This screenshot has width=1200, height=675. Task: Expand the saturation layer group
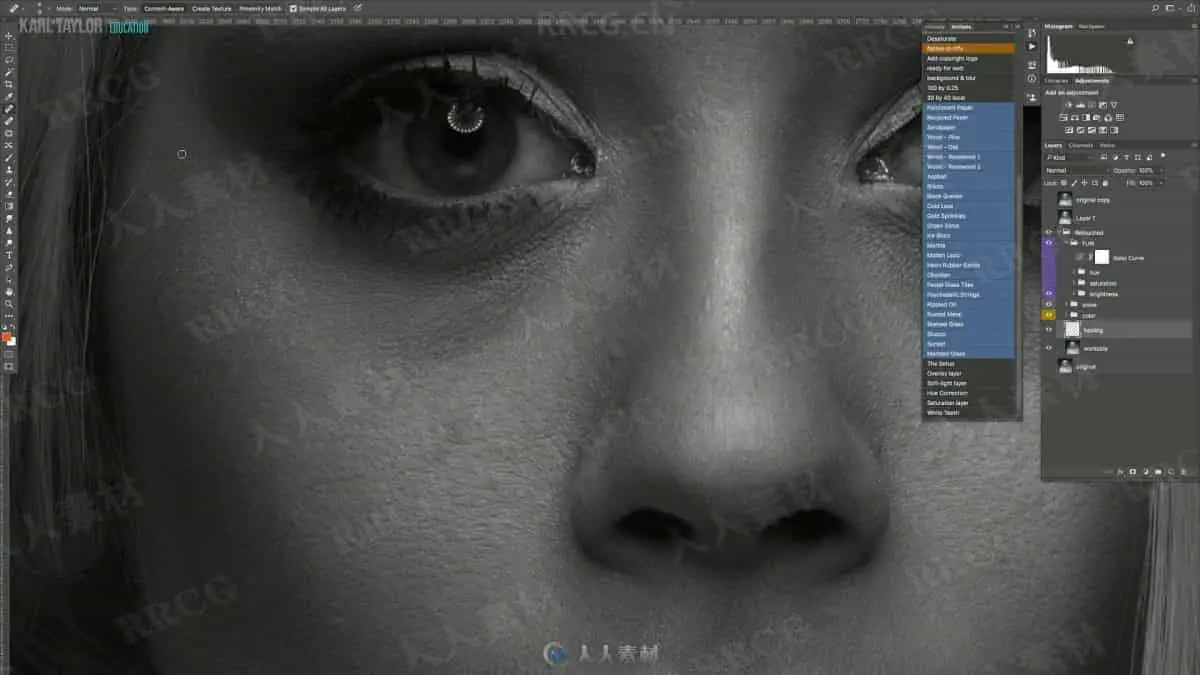[1075, 283]
